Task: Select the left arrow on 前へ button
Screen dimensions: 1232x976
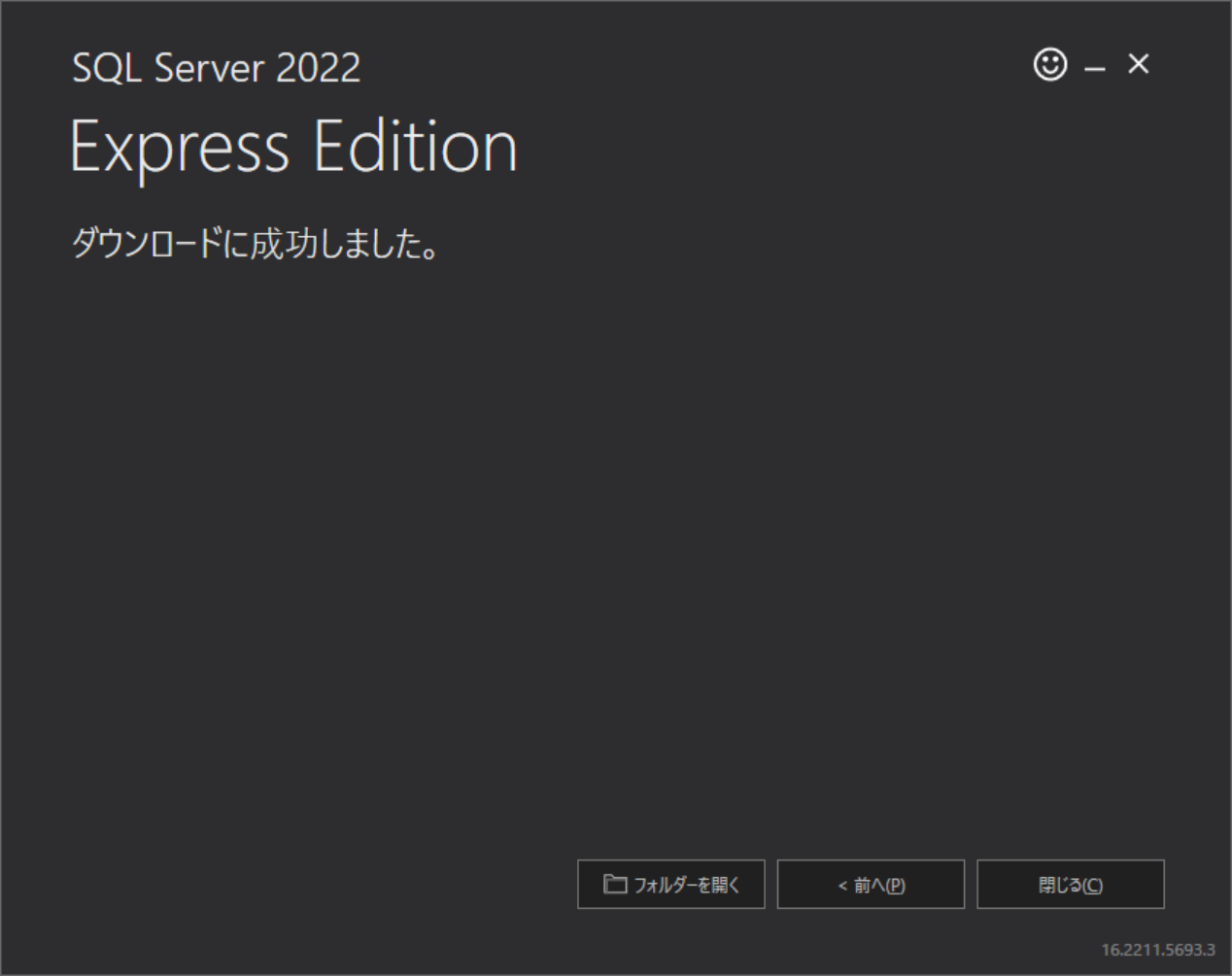Action: tap(842, 886)
